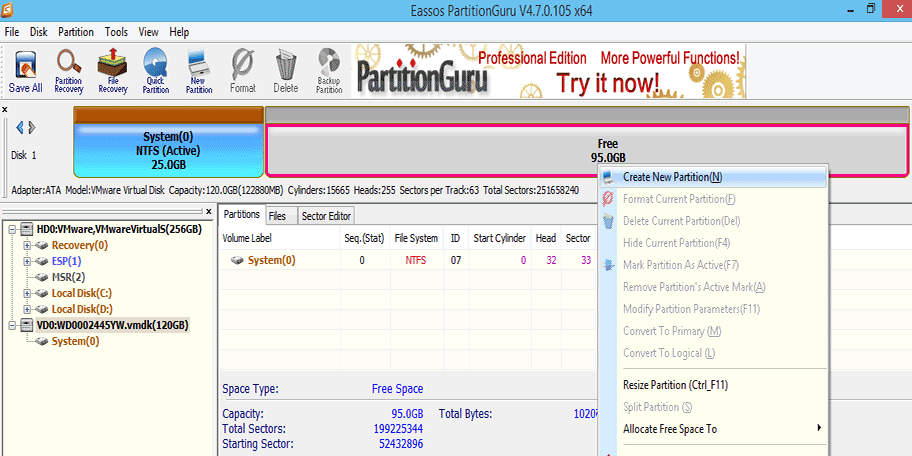
Task: Click the Create New Partition menu icon
Action: (608, 177)
